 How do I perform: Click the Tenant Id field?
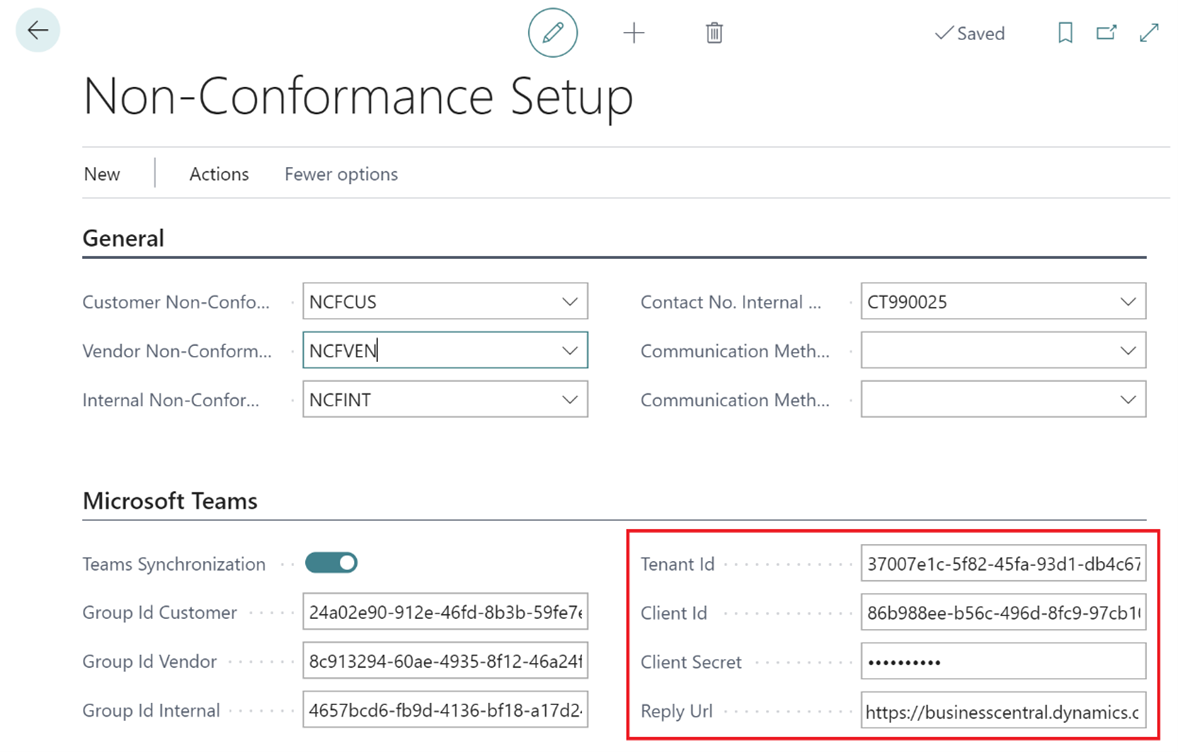click(x=1002, y=564)
